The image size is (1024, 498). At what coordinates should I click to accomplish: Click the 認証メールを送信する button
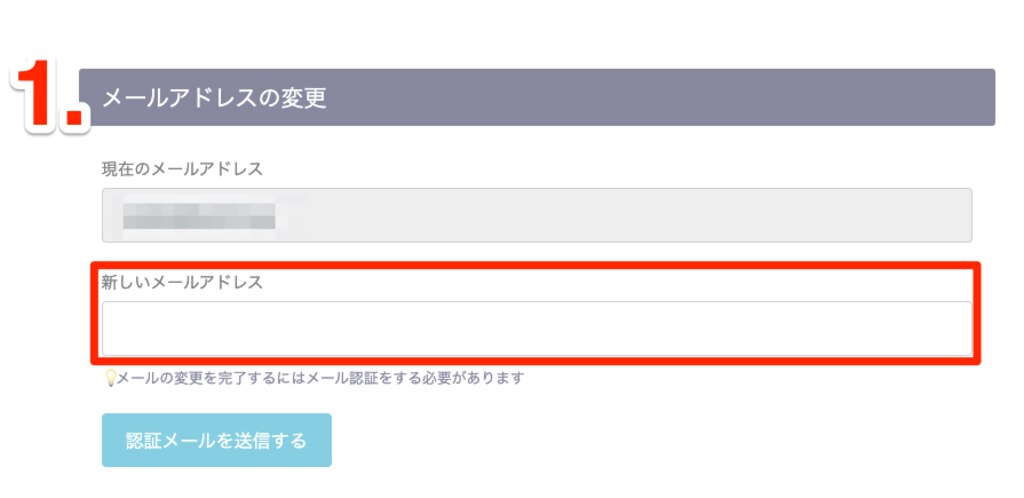pyautogui.click(x=217, y=441)
